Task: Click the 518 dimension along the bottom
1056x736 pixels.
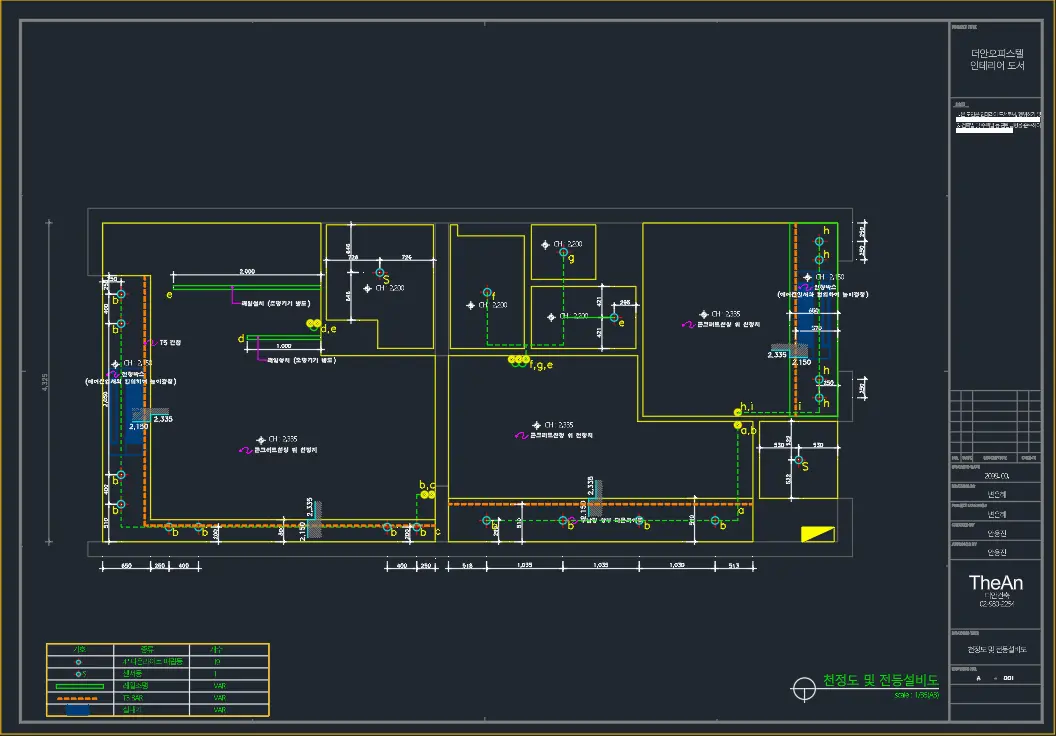Action: [467, 566]
